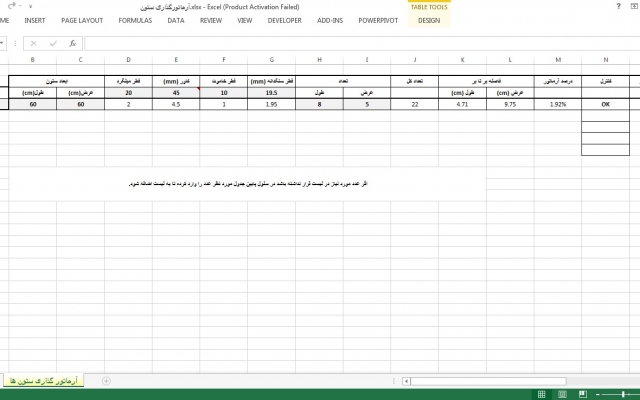This screenshot has height=400, width=640.
Task: Click the Persian instruction note text
Action: point(248,184)
